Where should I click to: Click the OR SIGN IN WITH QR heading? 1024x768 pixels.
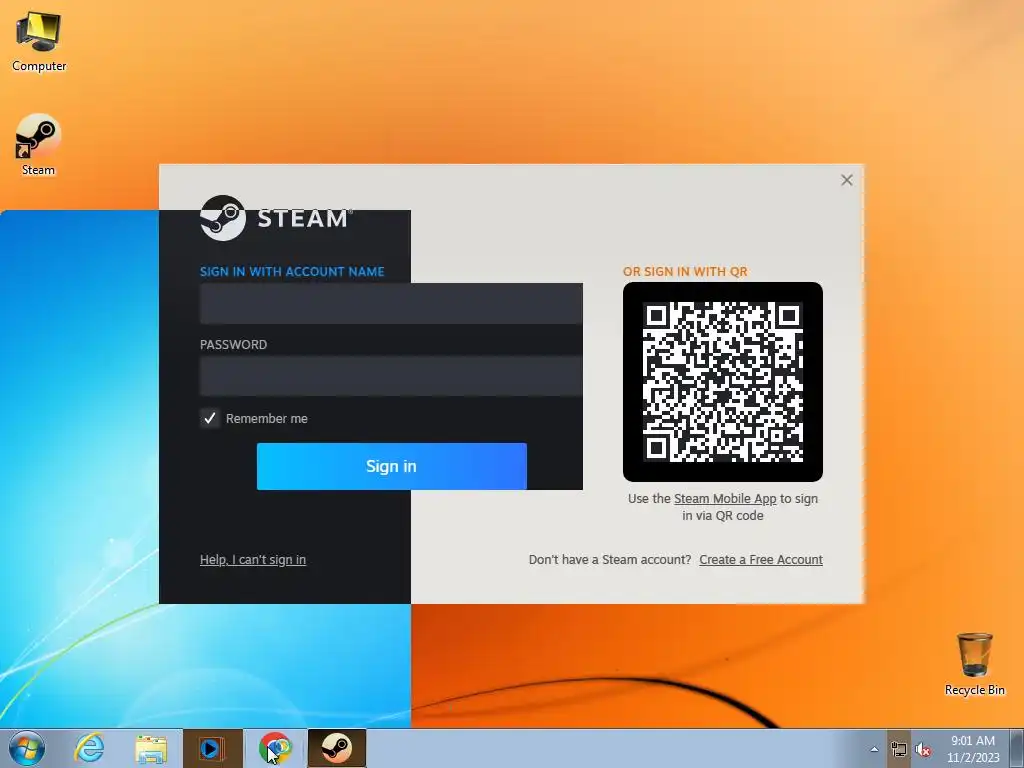tap(685, 272)
